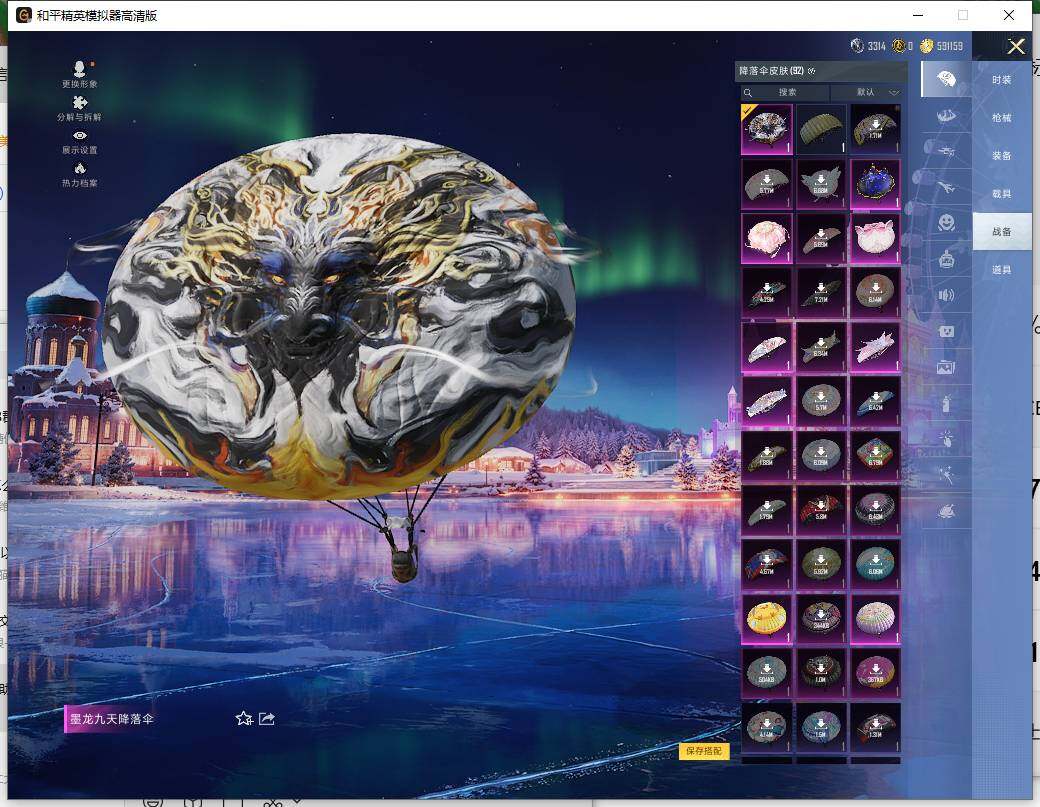Select the airplane category icon in the sidebar
The width and height of the screenshot is (1040, 807).
pos(946,188)
